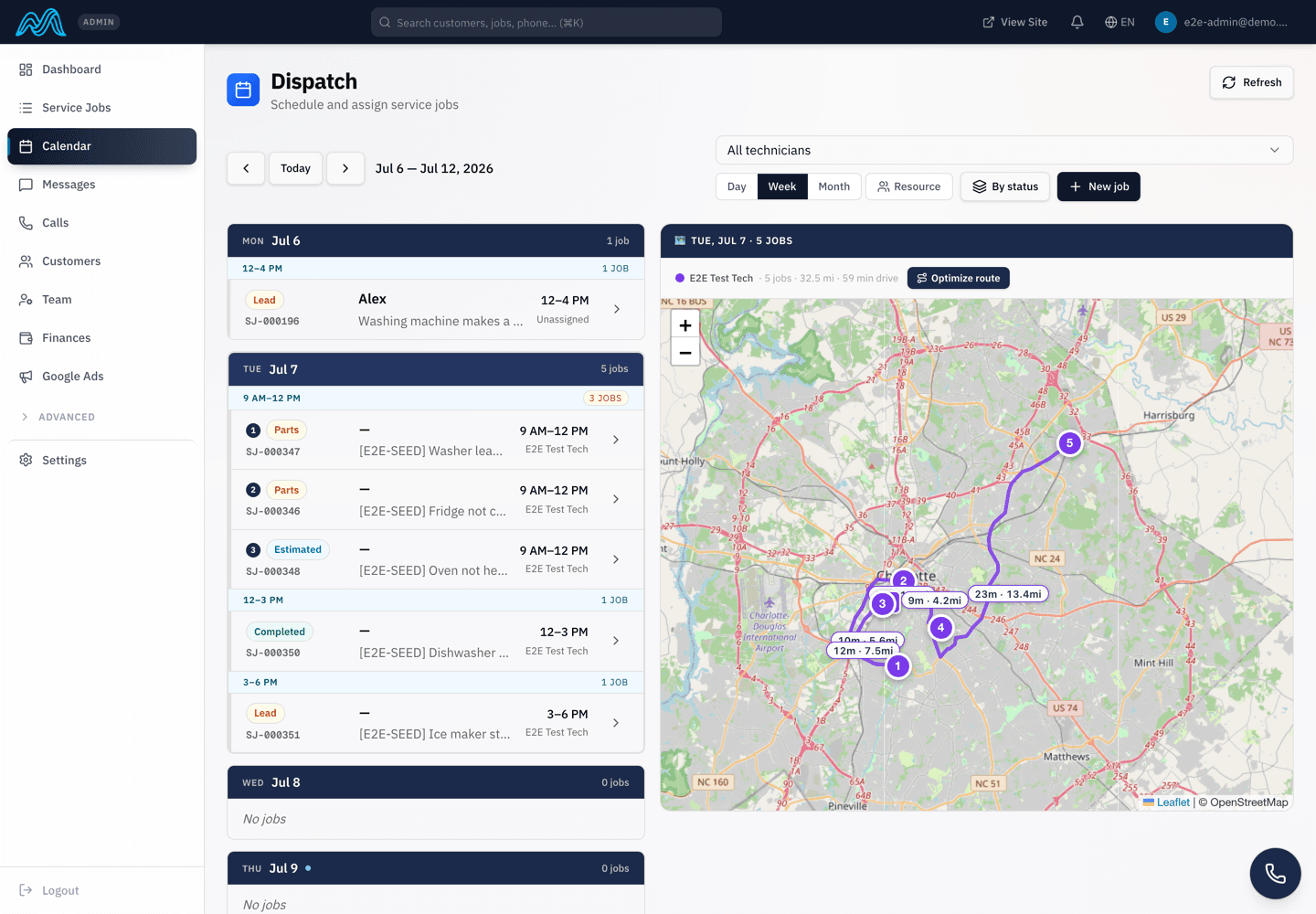Screen dimensions: 1316x914
Task: Zoom in on the map
Action: pos(685,325)
